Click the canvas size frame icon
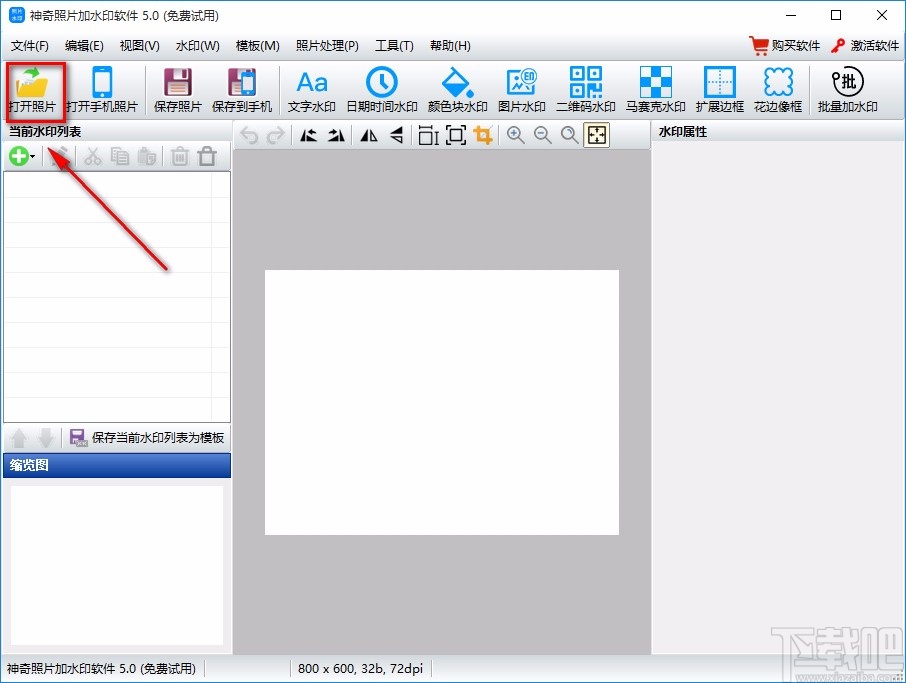The height and width of the screenshot is (683, 906). coord(456,135)
